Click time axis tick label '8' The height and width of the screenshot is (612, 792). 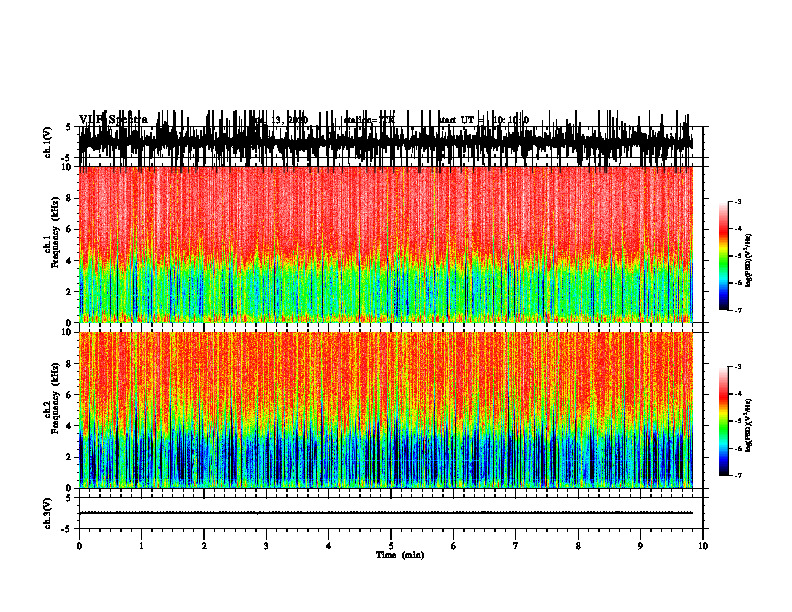(578, 546)
